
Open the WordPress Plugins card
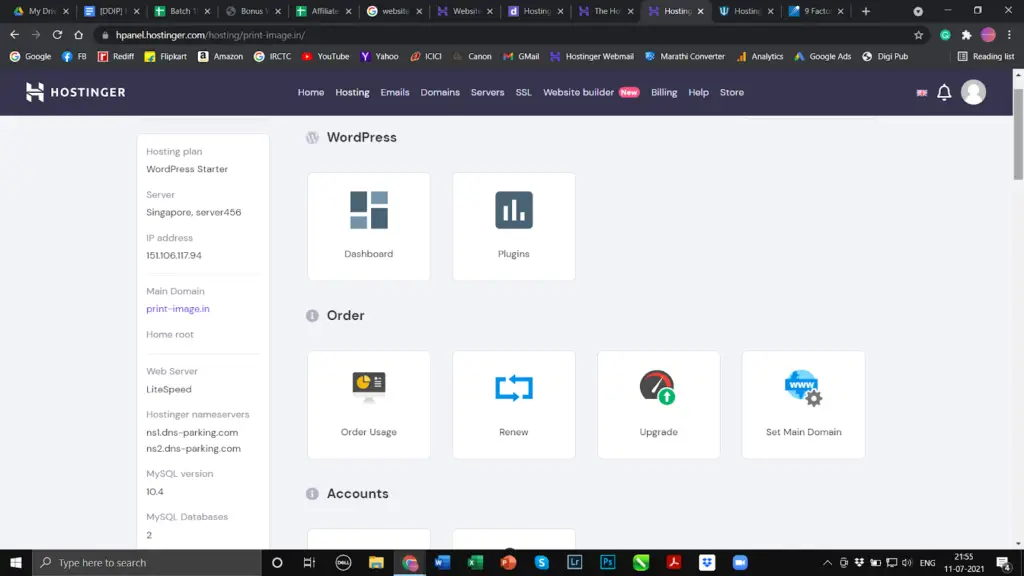pyautogui.click(x=513, y=226)
